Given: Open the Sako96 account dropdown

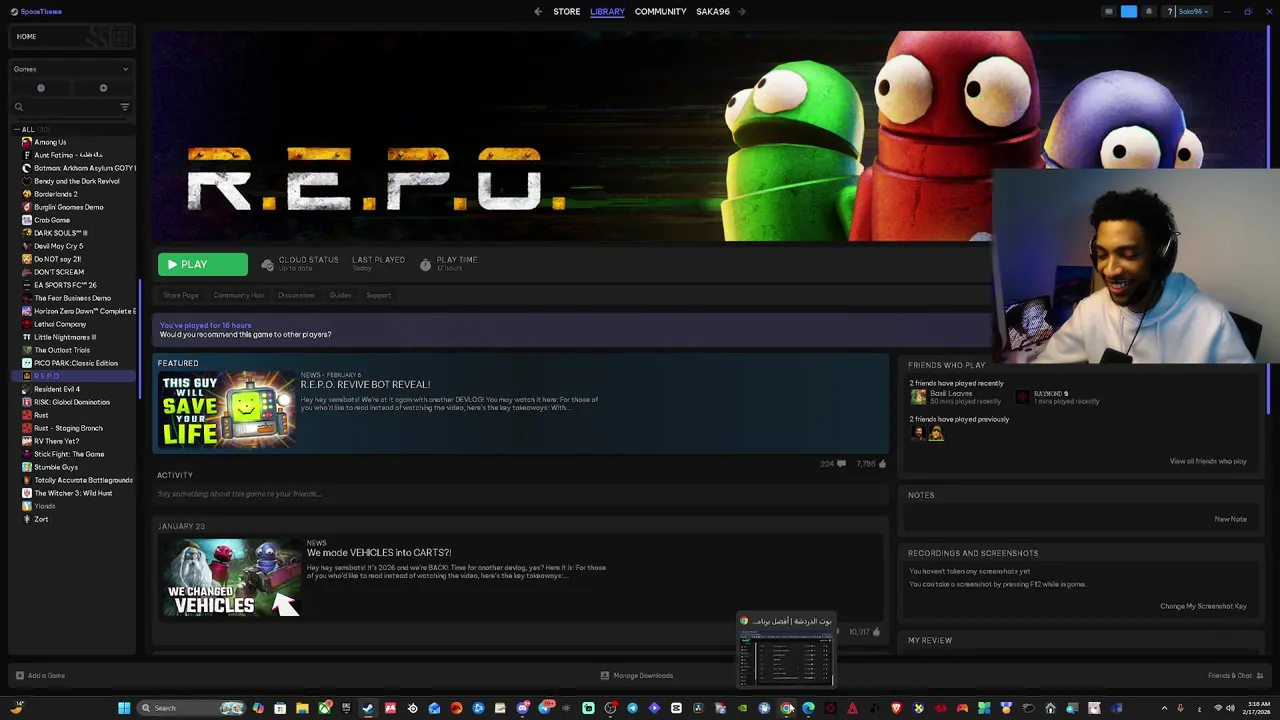Looking at the screenshot, I should [1194, 12].
